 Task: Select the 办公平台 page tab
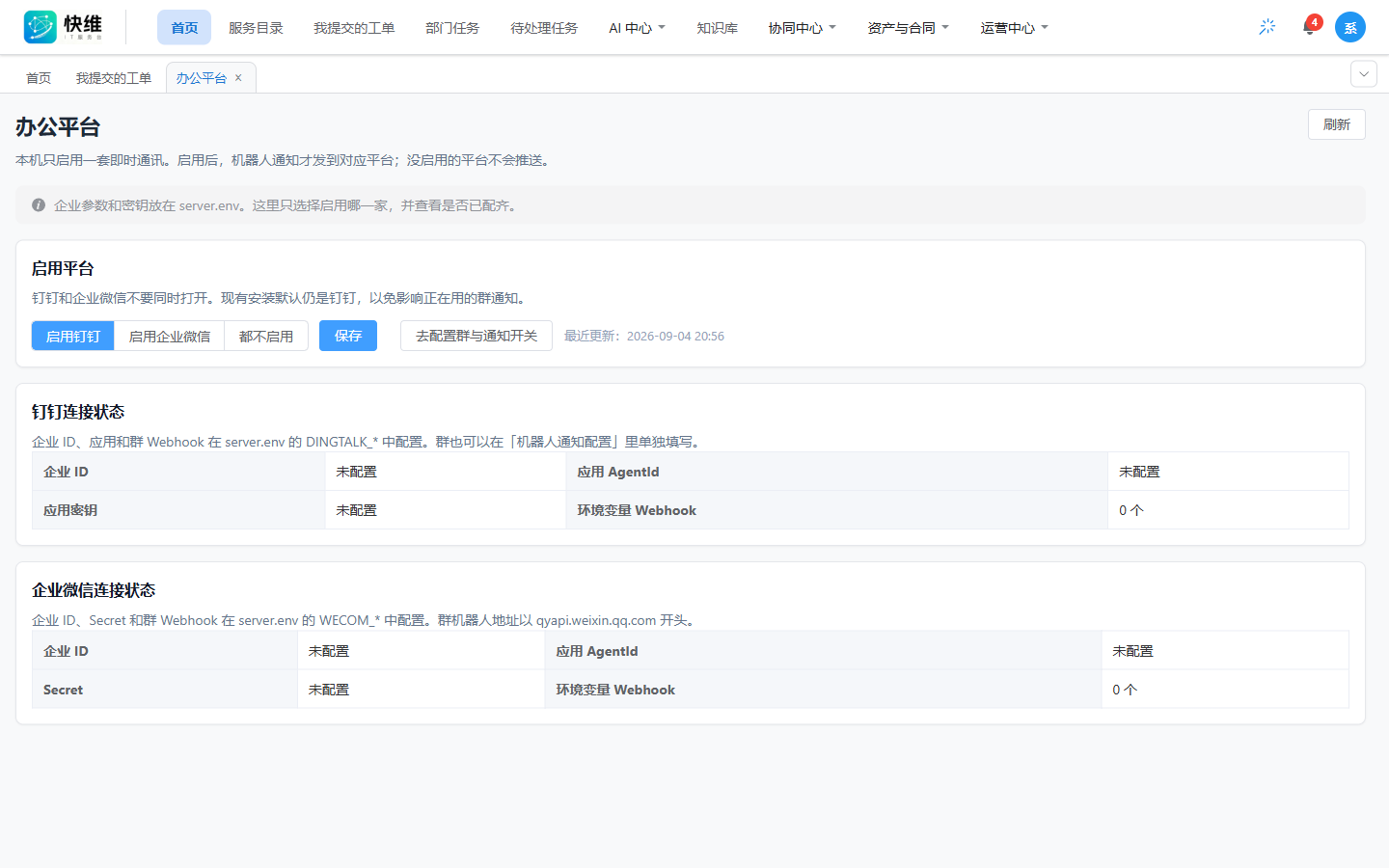pos(202,78)
